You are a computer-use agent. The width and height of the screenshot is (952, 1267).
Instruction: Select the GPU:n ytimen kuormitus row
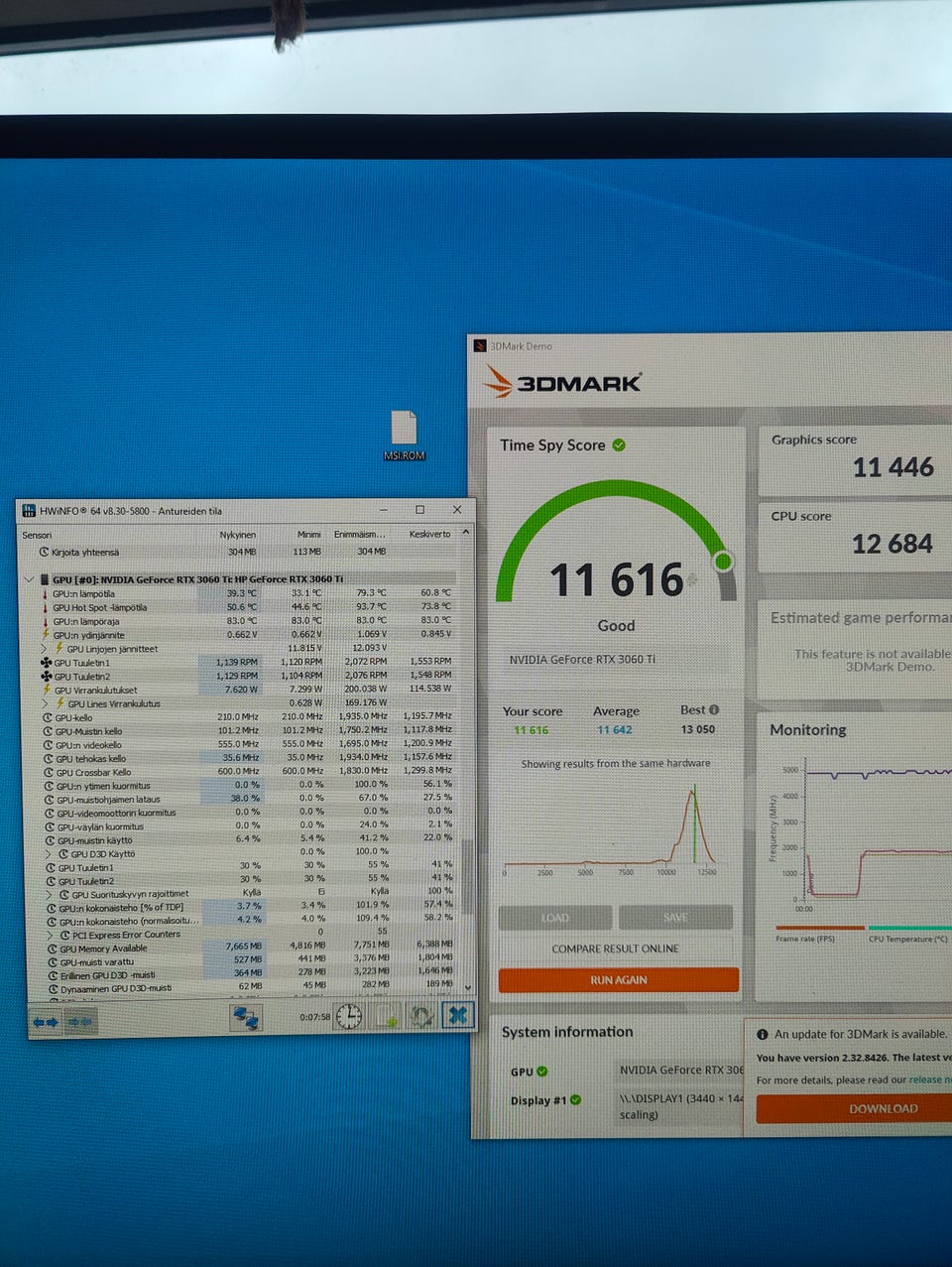[x=246, y=785]
